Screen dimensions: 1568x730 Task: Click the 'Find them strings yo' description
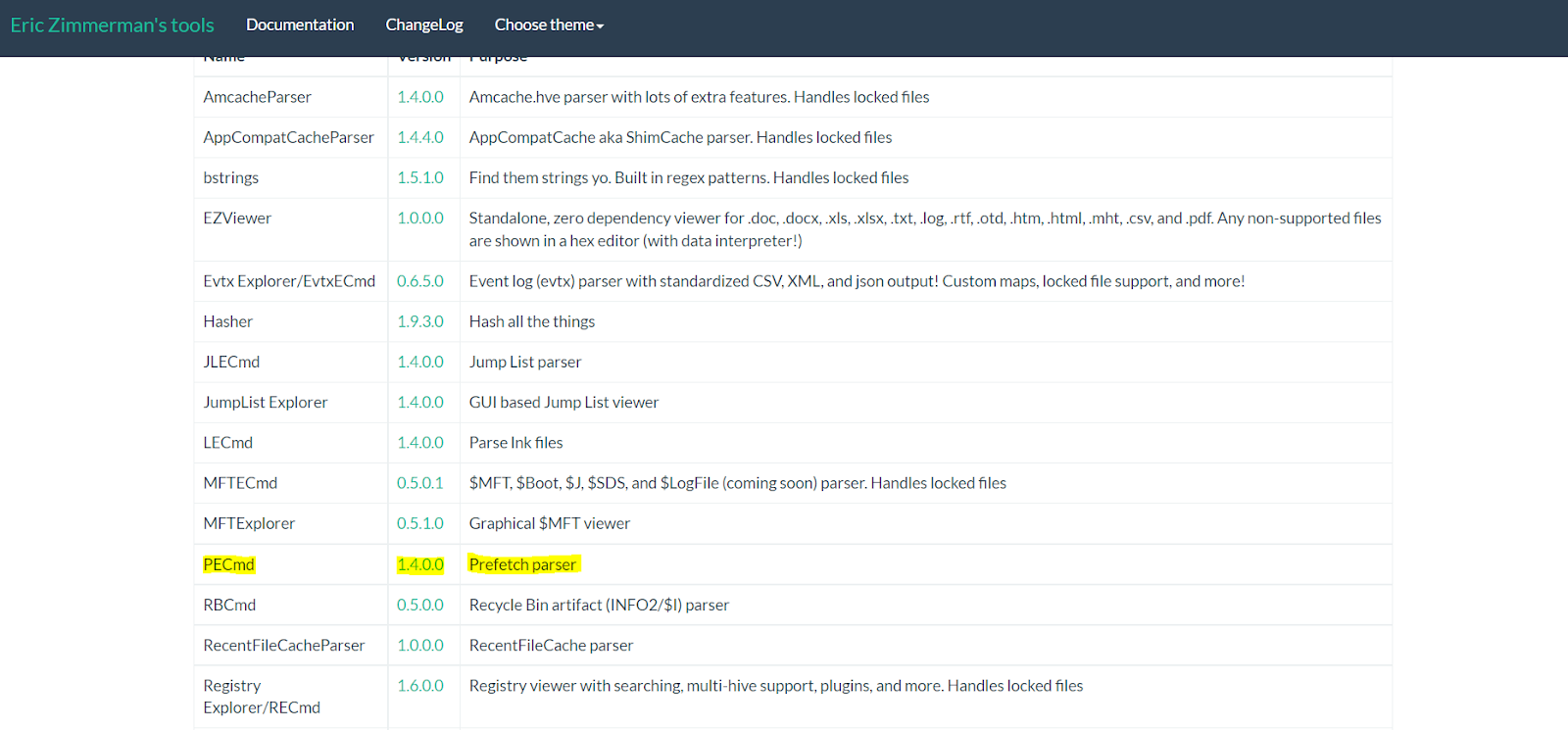689,177
